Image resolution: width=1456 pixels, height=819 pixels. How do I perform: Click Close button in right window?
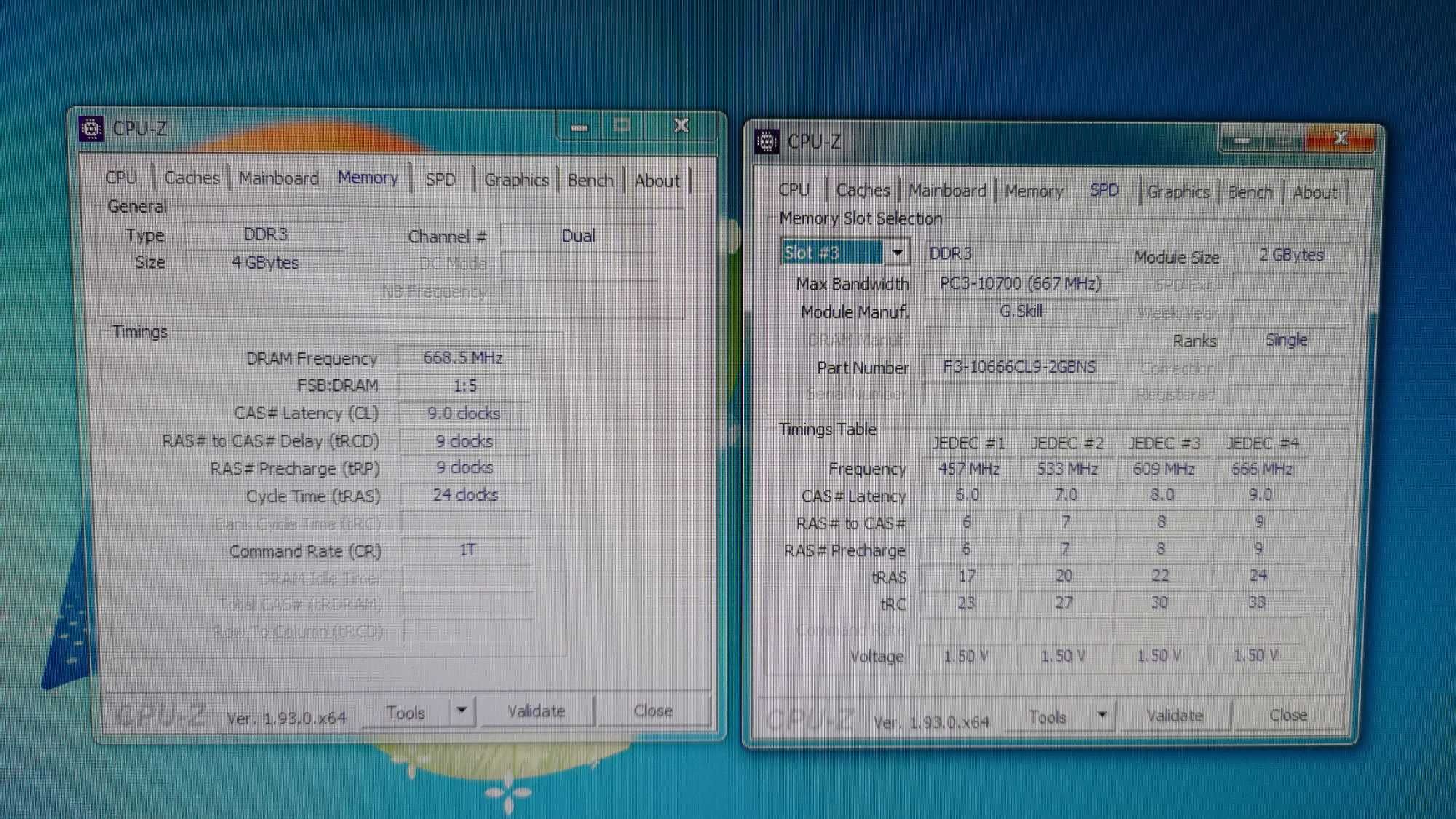[x=1288, y=716]
